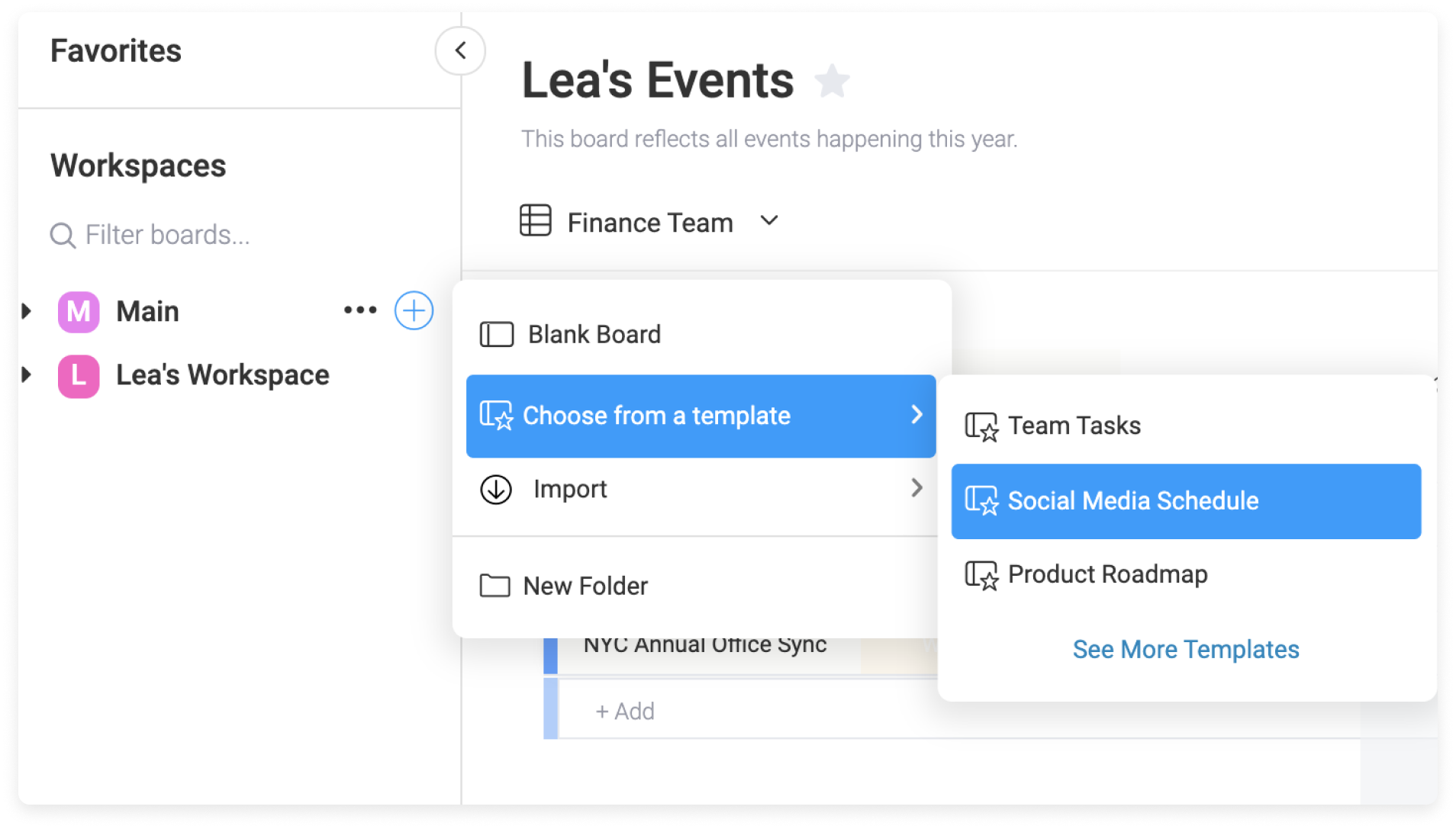Expand the Lea's Workspace tree arrow

27,374
